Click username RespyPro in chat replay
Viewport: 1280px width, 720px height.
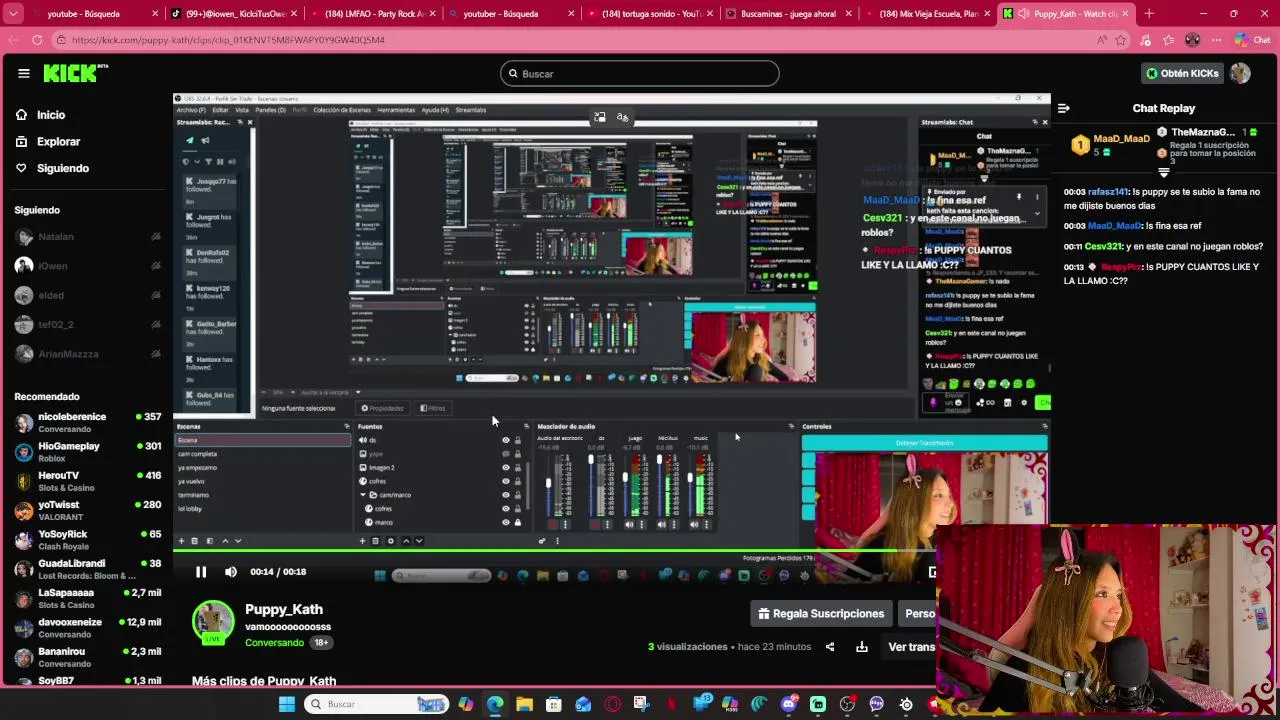click(1121, 268)
